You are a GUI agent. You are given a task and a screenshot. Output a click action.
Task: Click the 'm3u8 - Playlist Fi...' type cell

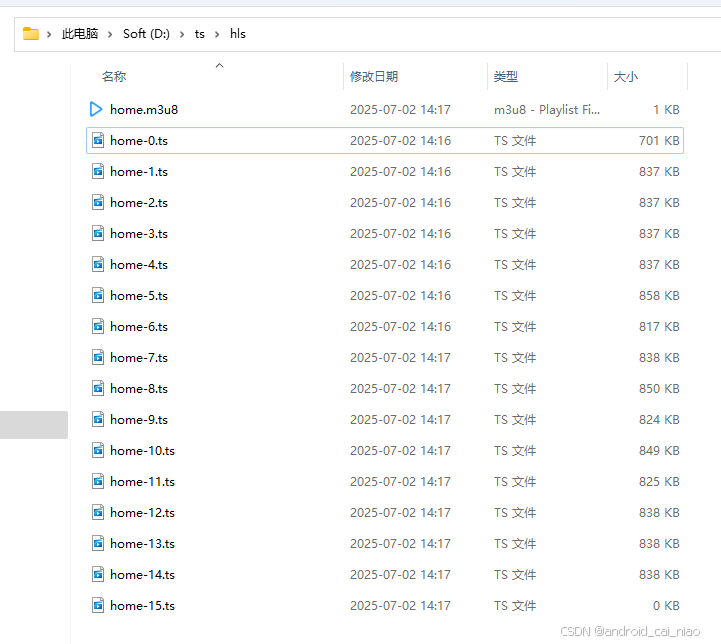pyautogui.click(x=547, y=109)
